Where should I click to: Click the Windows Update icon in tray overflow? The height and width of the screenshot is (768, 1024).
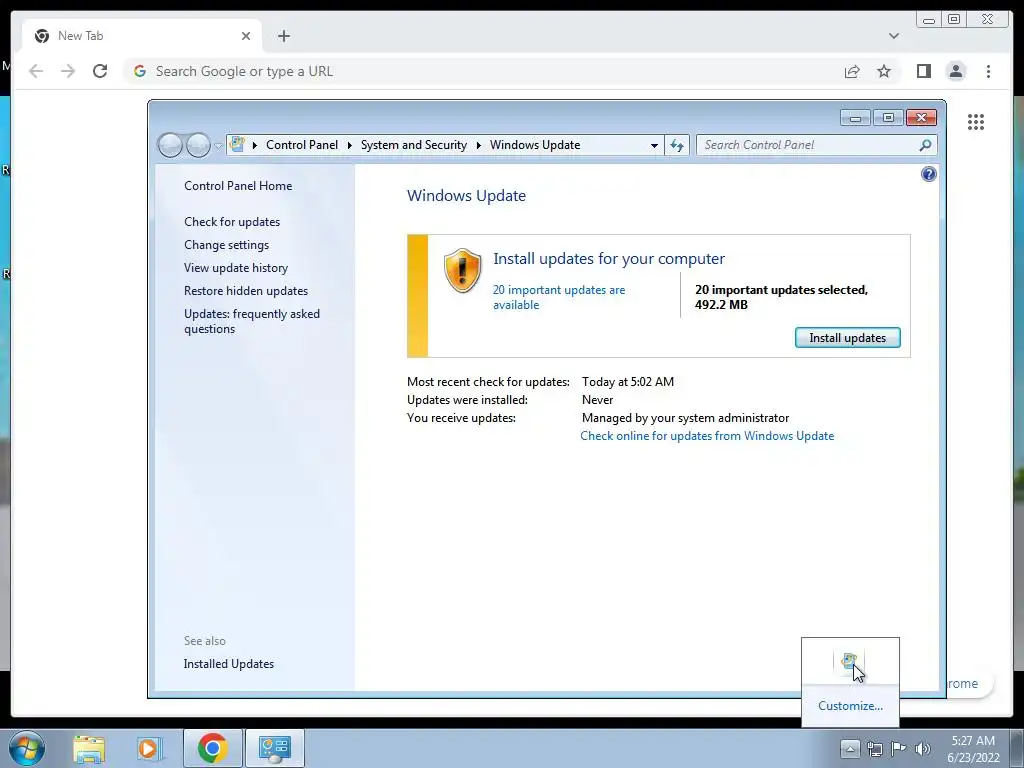tap(849, 662)
